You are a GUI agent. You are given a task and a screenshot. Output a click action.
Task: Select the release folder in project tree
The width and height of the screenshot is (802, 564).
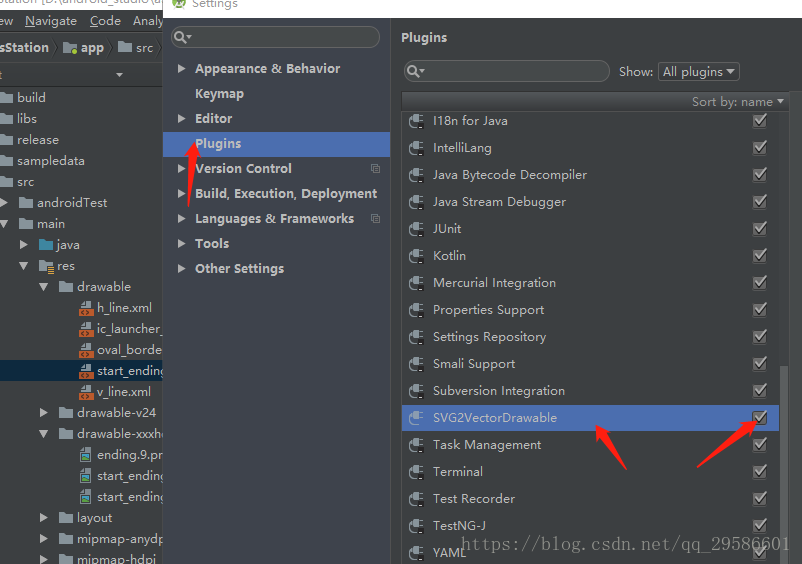[x=38, y=140]
